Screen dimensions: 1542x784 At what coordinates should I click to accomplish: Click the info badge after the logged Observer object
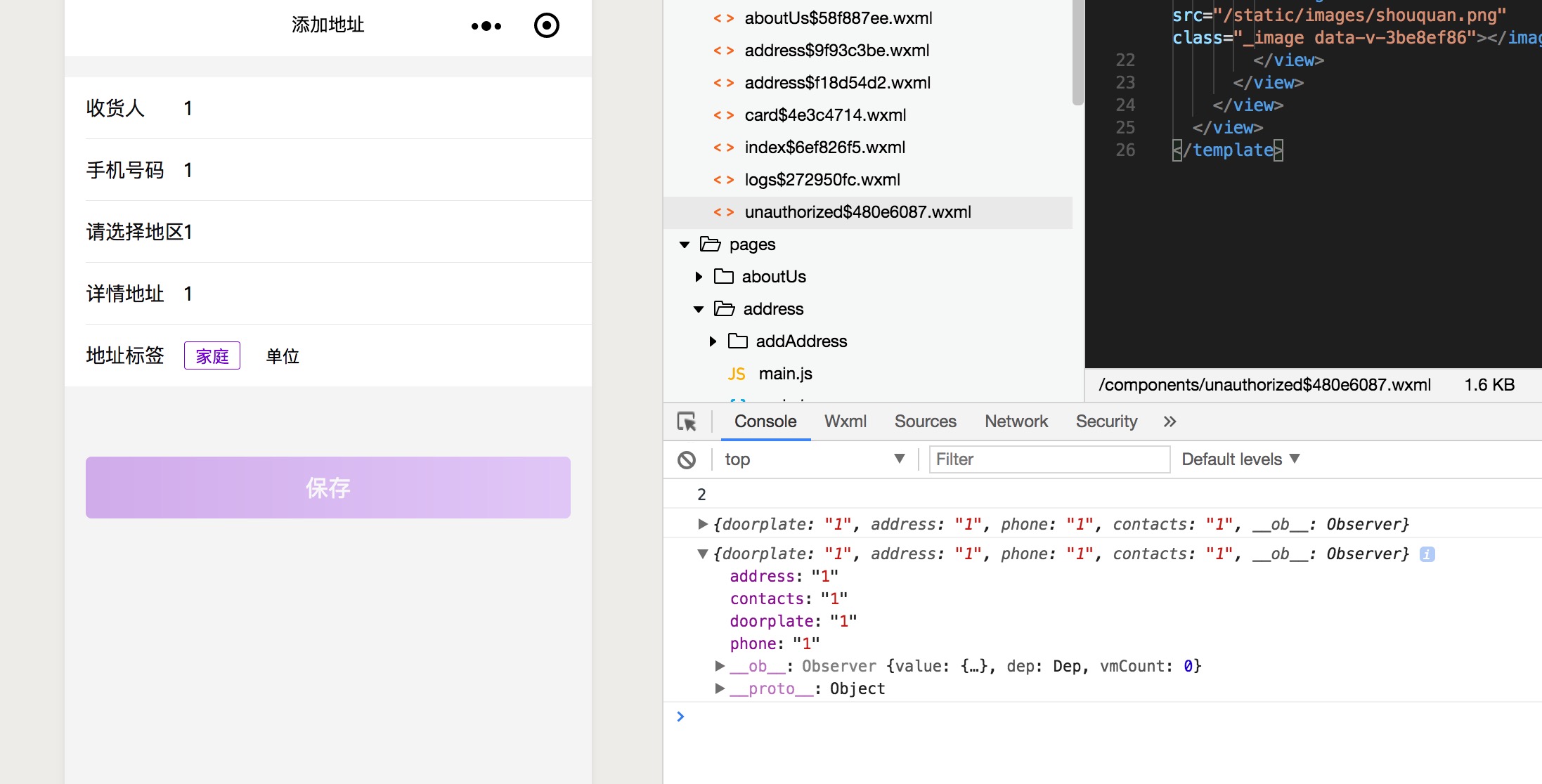1427,554
